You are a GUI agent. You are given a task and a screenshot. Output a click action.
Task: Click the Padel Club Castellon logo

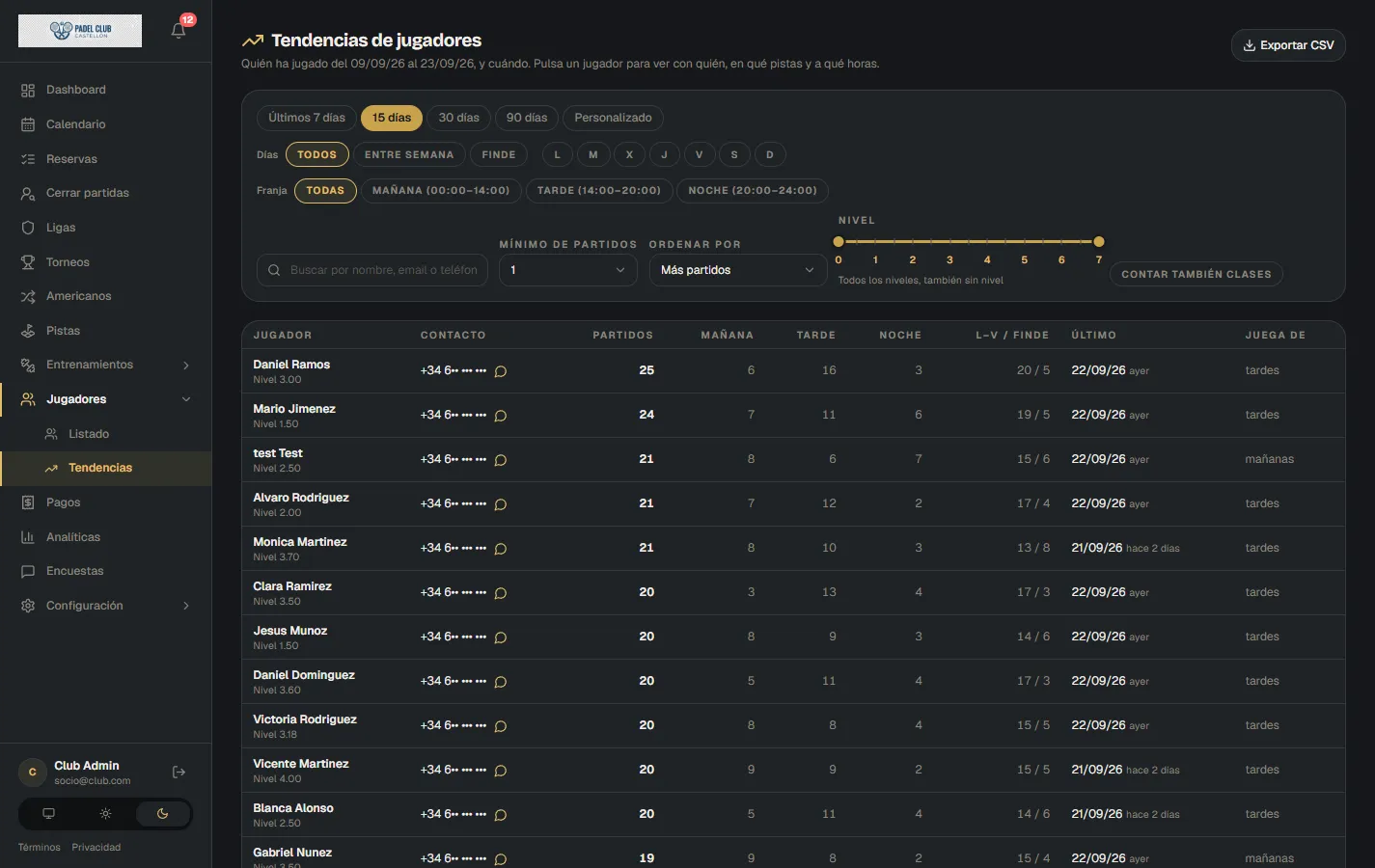point(80,31)
